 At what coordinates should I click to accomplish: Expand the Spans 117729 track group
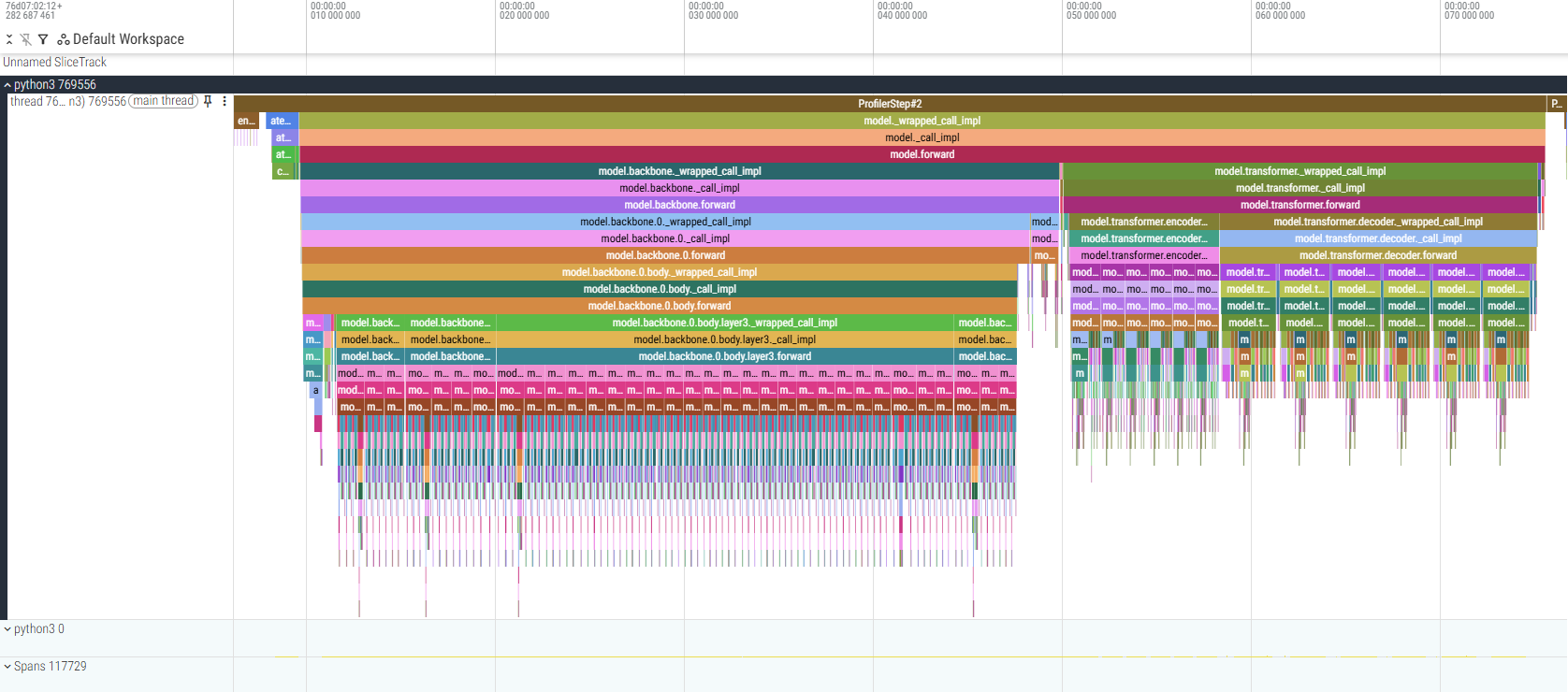pos(7,667)
